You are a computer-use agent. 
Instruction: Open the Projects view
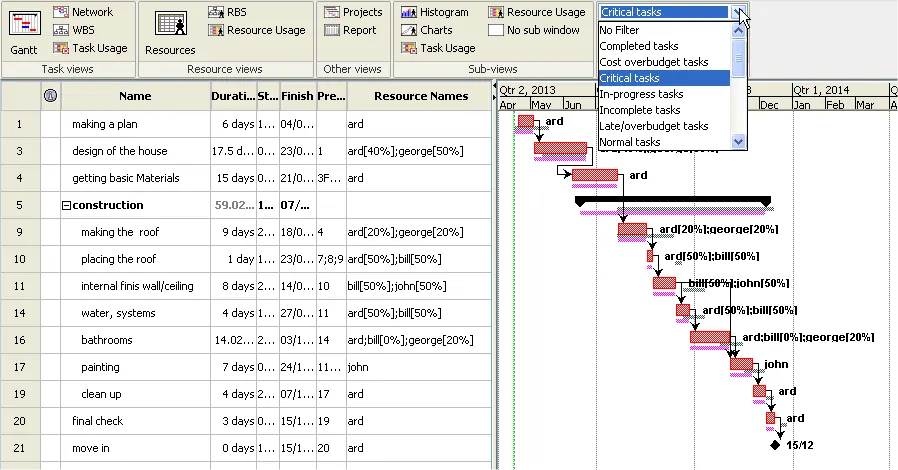353,12
